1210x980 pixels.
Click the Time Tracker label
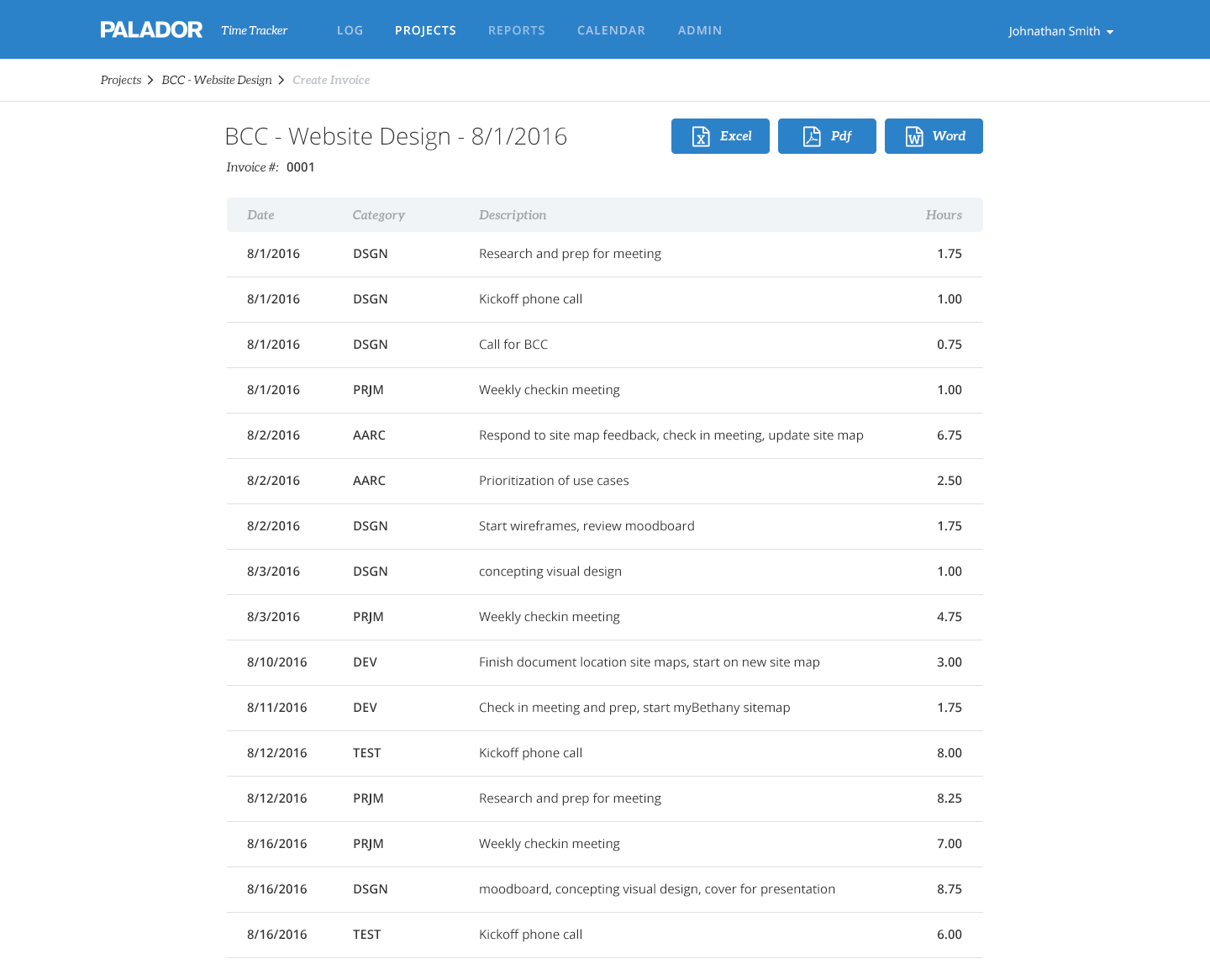pyautogui.click(x=254, y=30)
